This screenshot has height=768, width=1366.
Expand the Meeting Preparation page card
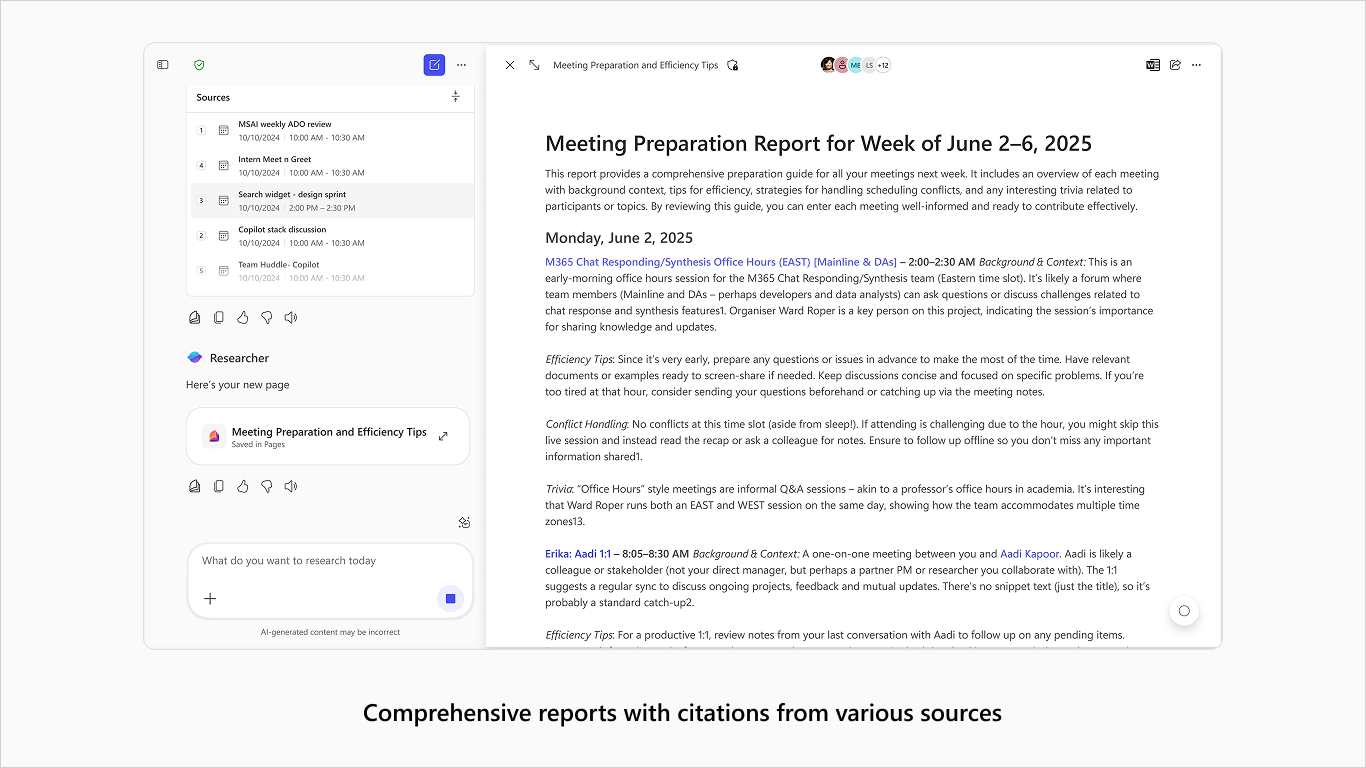coord(444,436)
